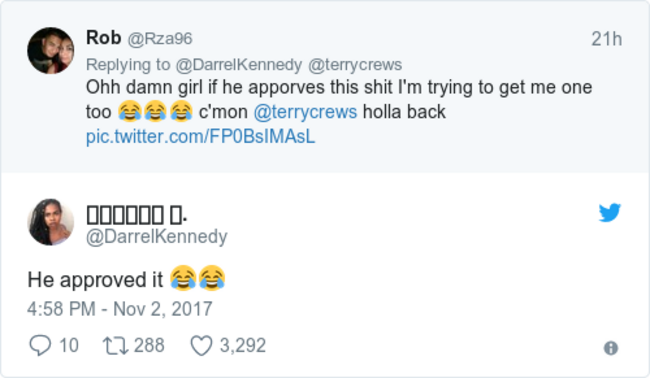Open the @DarrelKennedy handle under reply name
The image size is (650, 378).
tap(157, 237)
